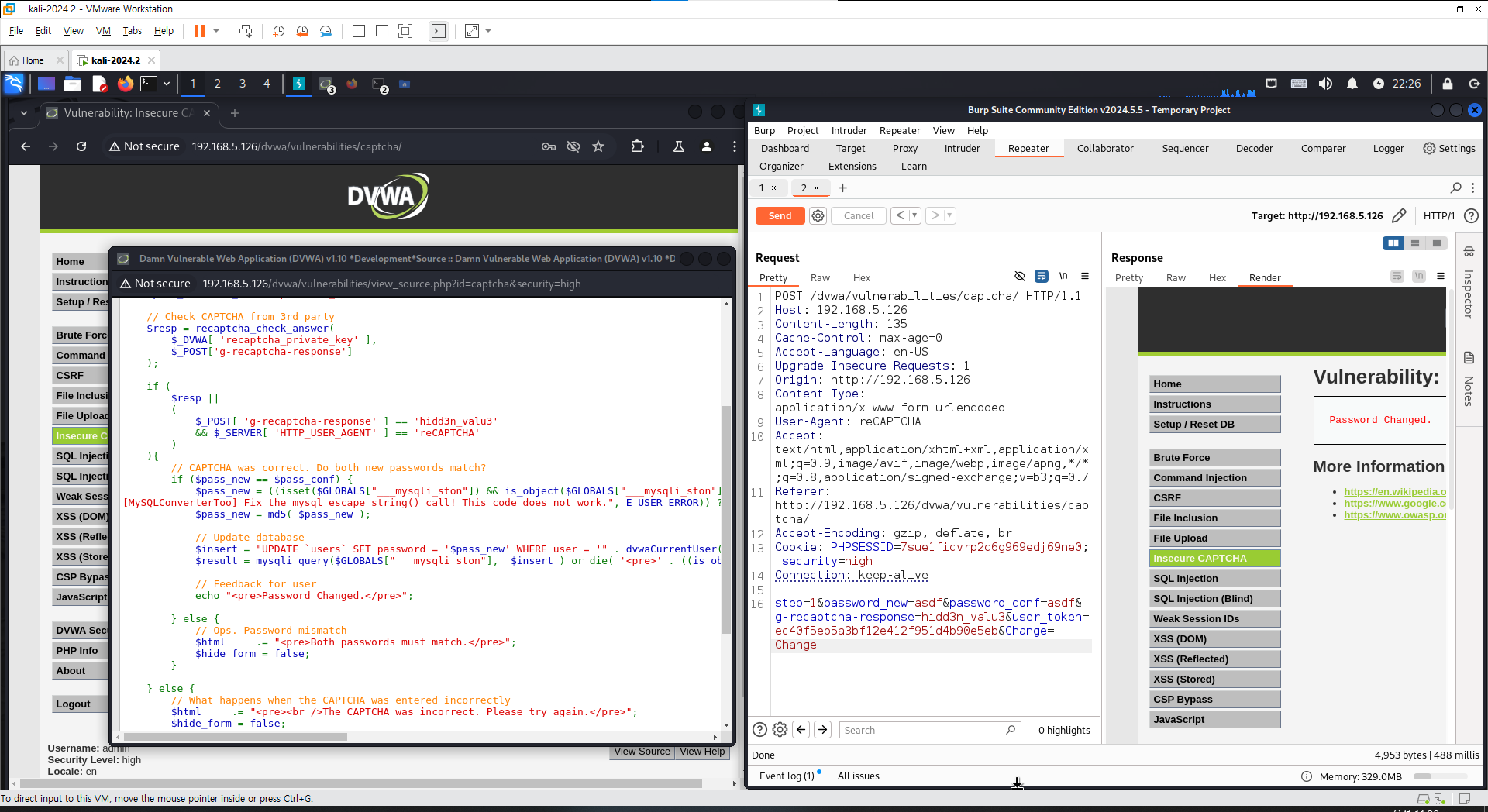Viewport: 1488px width, 812px height.
Task: Open the search help icon at bottom
Action: tap(760, 729)
